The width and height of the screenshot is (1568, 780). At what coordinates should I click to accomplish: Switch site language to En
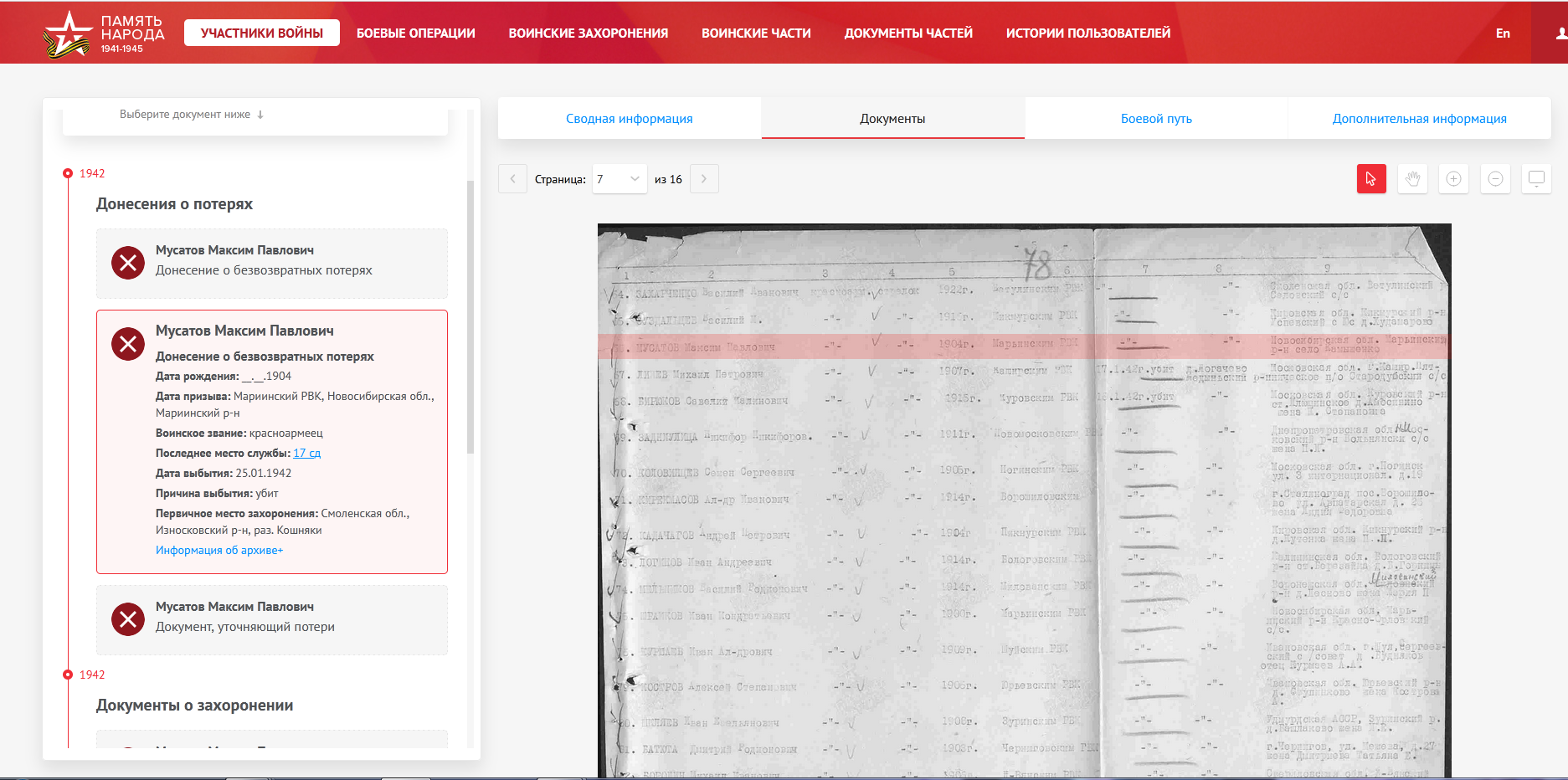coord(1503,33)
